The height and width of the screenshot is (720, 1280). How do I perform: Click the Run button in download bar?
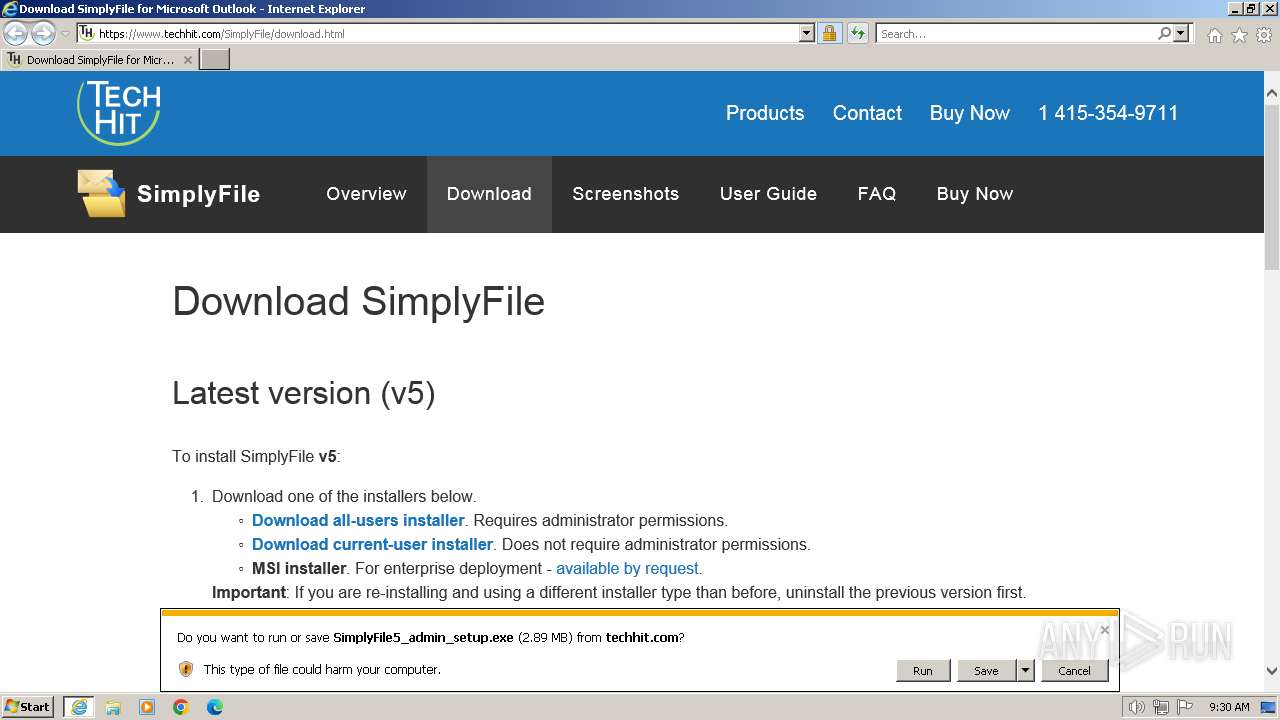click(x=922, y=670)
